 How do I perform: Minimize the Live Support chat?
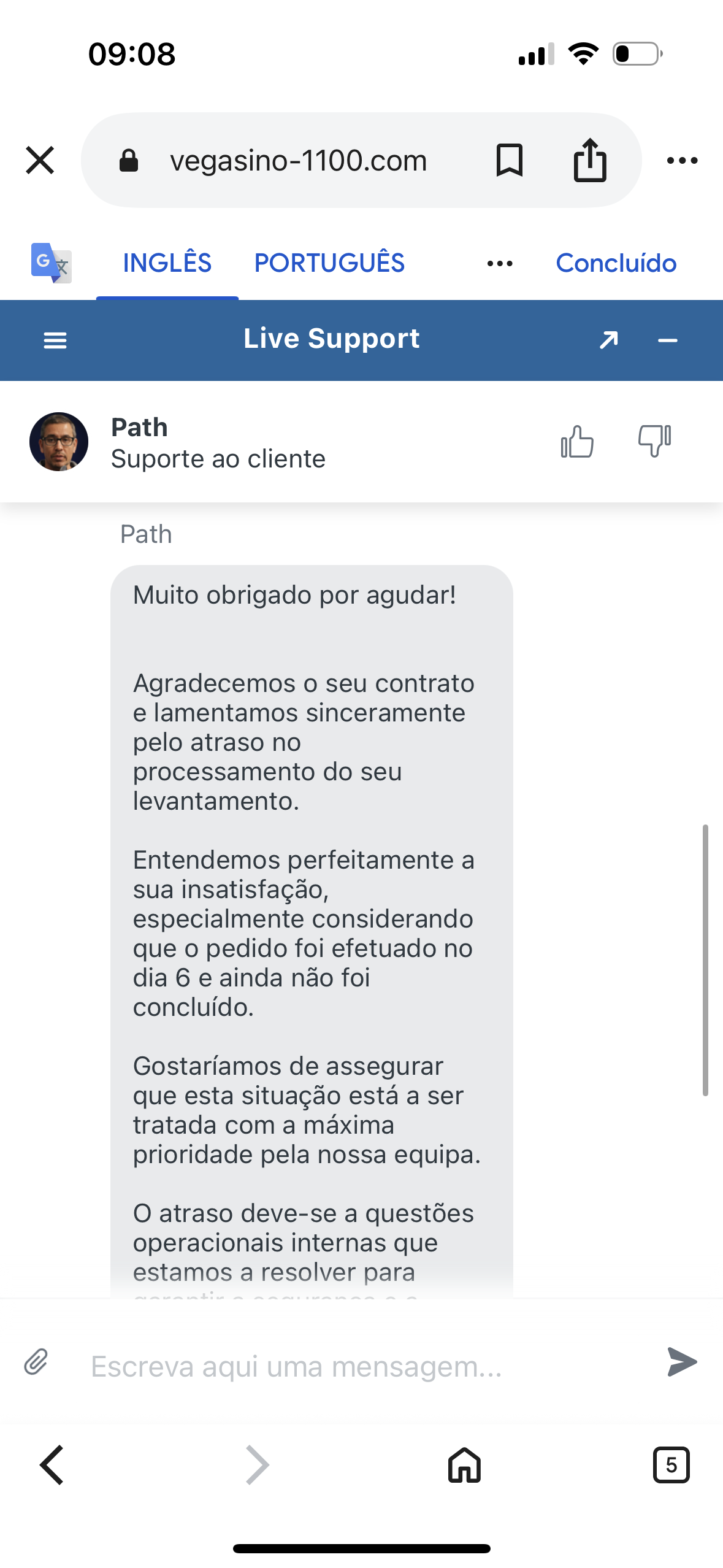[x=667, y=340]
